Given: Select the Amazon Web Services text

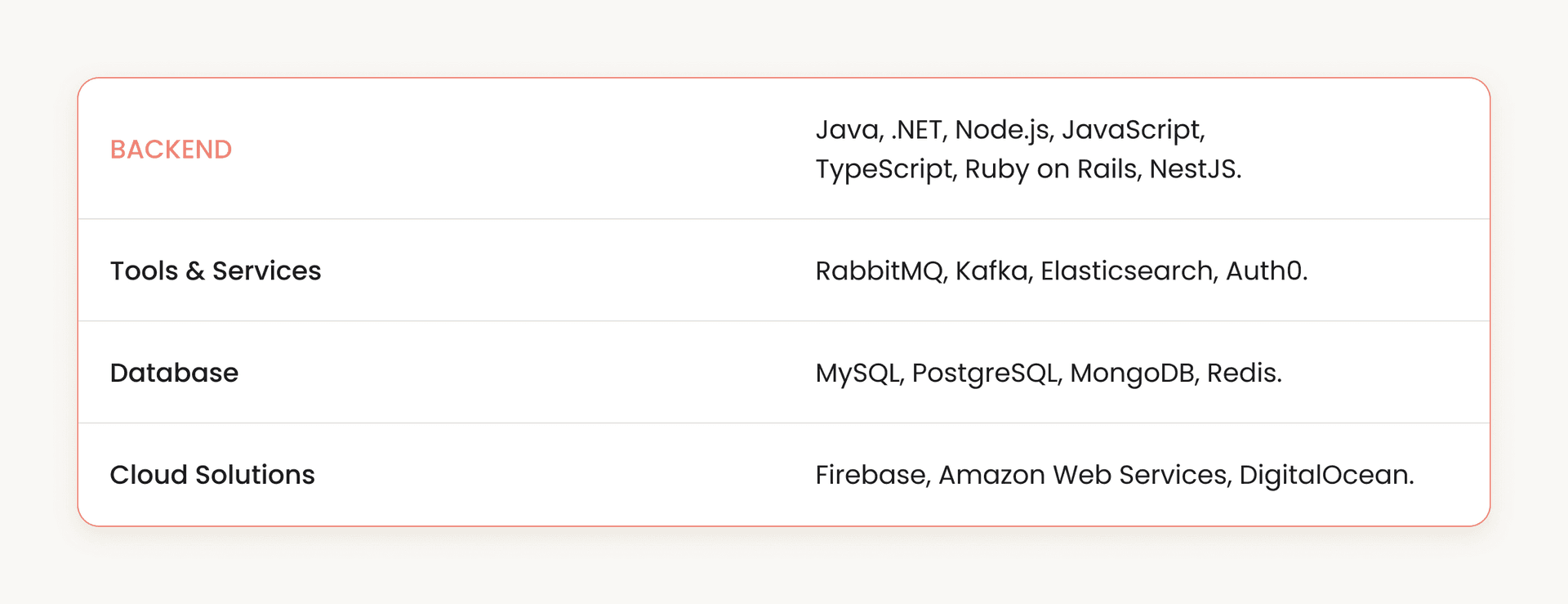Looking at the screenshot, I should click(x=1083, y=475).
